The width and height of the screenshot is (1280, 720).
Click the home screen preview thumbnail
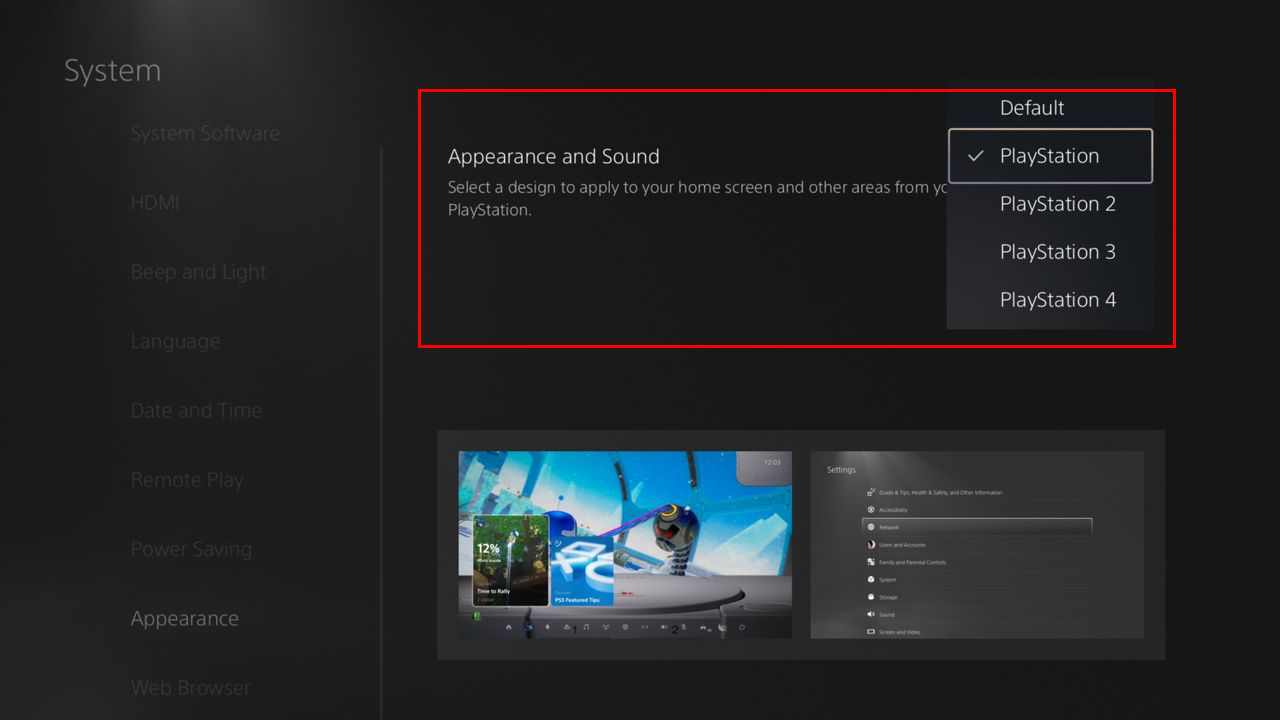click(625, 545)
